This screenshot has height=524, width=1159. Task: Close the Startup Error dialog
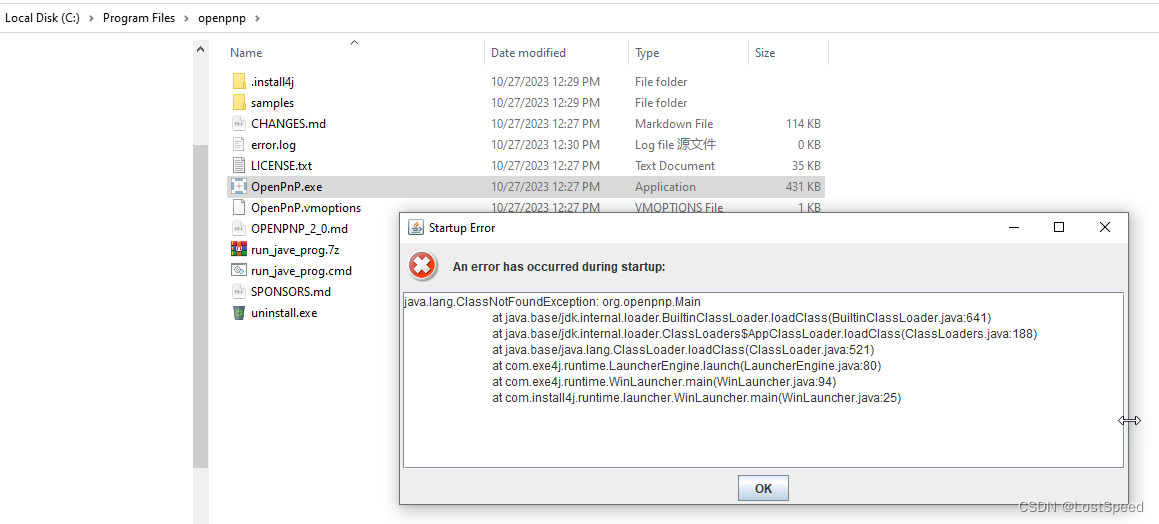pos(1104,228)
